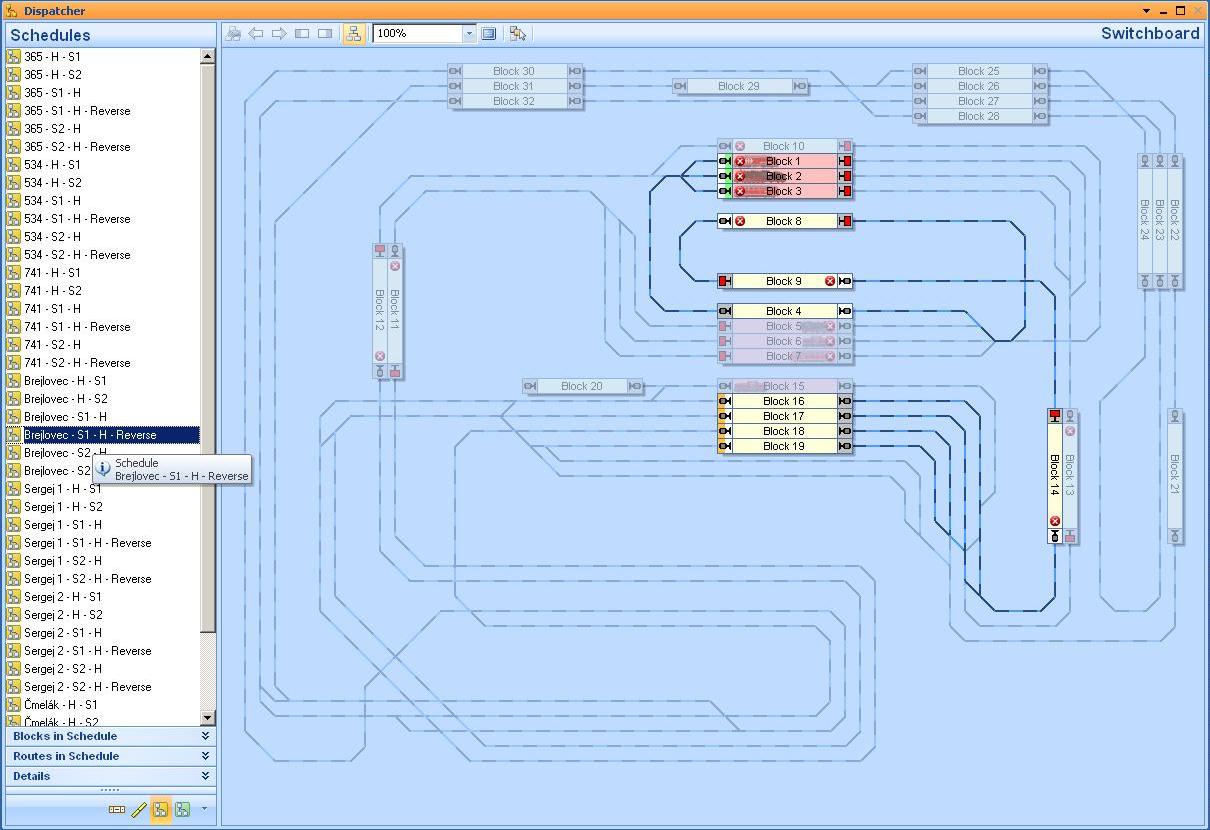Click Block 20 in the switchboard
This screenshot has height=830, width=1210.
(x=582, y=386)
